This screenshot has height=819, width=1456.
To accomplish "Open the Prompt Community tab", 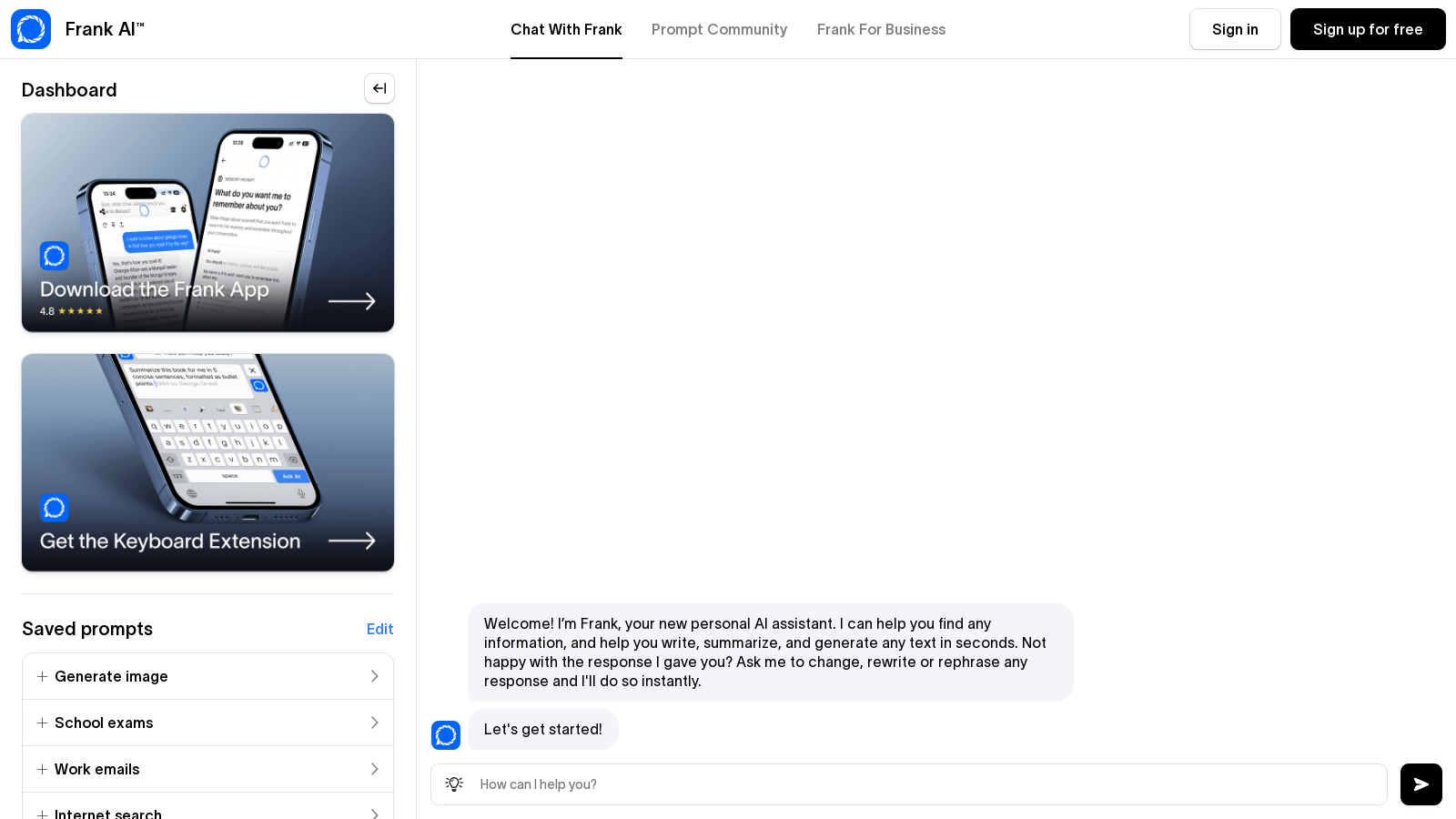I will coord(719,29).
